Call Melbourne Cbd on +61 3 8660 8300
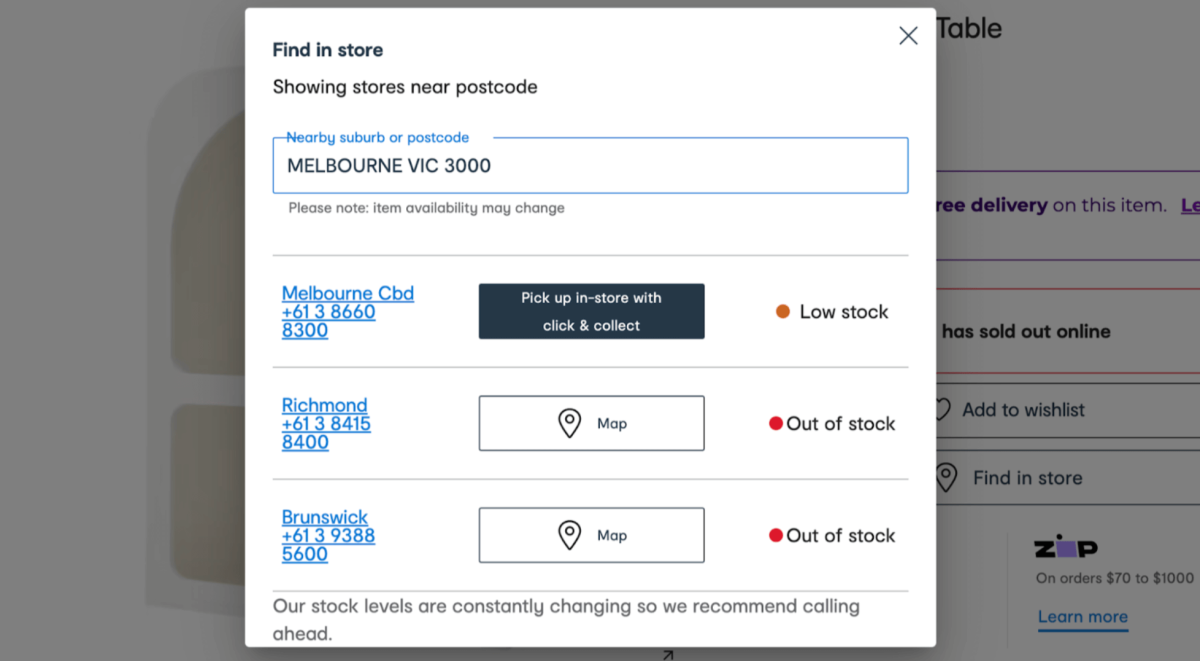This screenshot has width=1200, height=661. (x=328, y=321)
